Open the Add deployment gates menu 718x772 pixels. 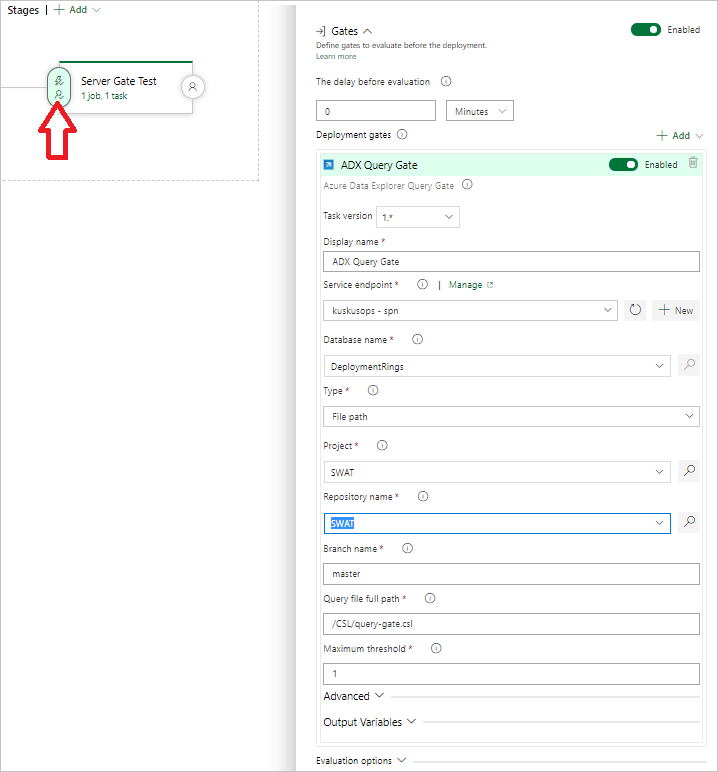tap(679, 135)
